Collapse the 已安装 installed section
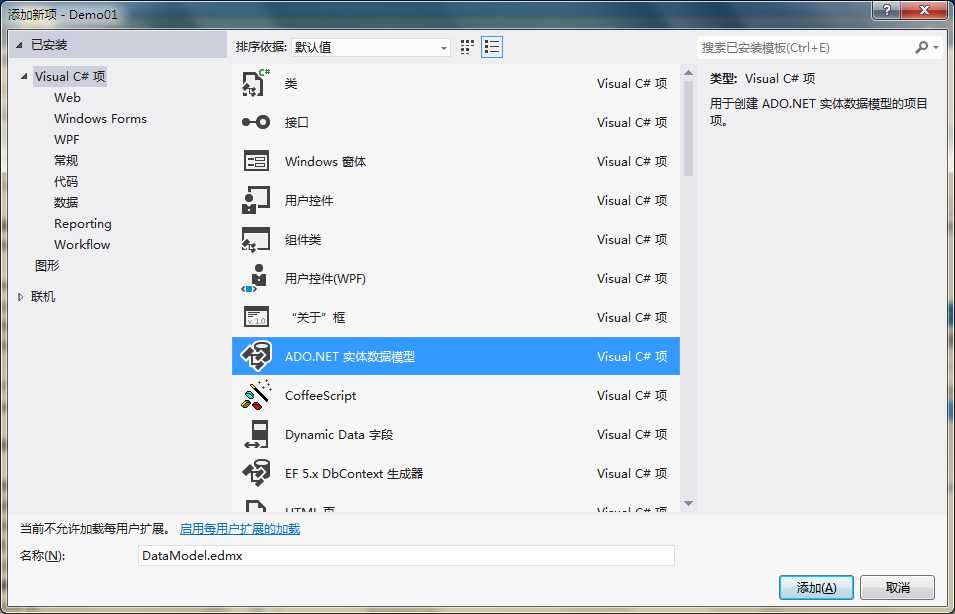Image resolution: width=955 pixels, height=614 pixels. (20, 45)
